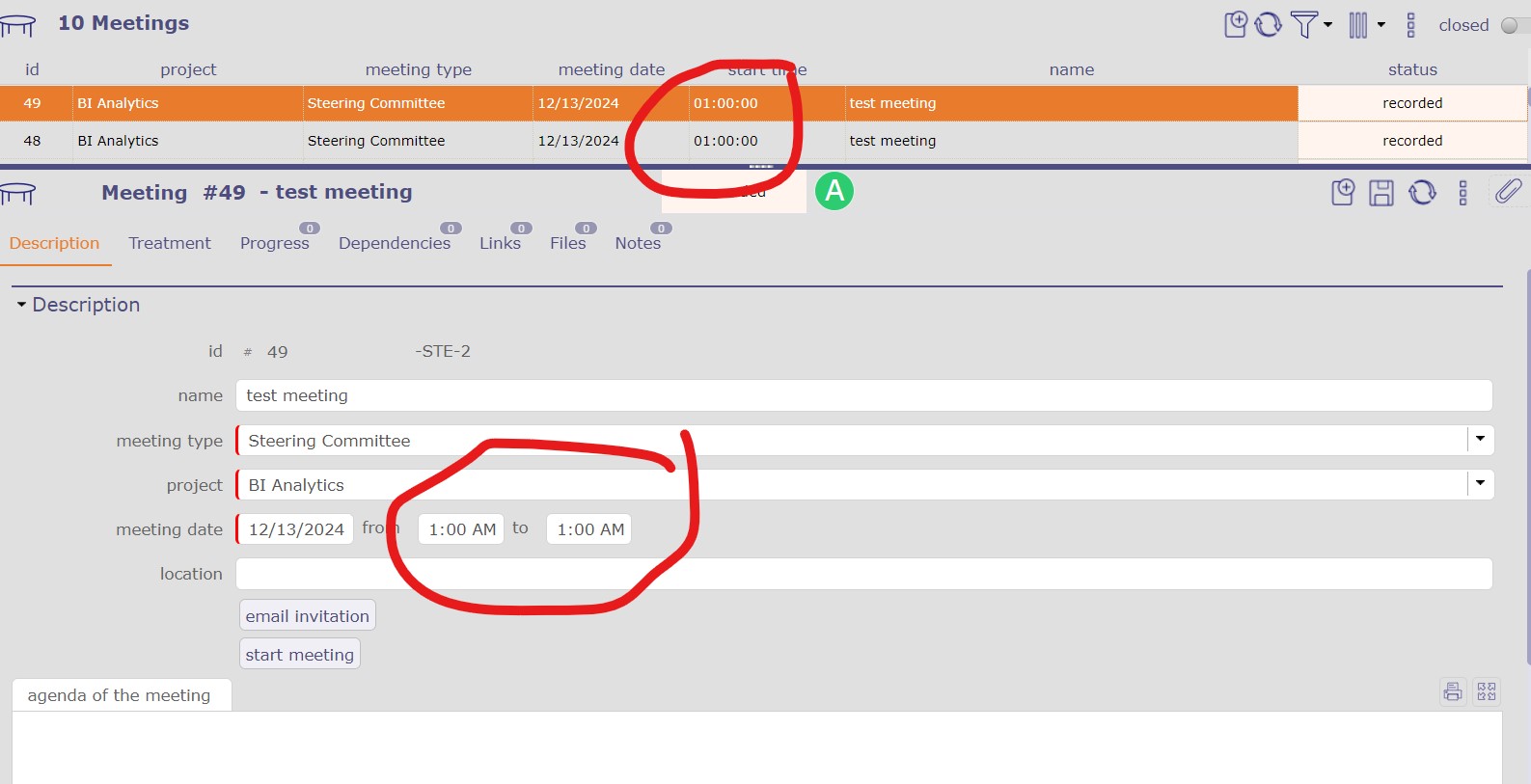The height and width of the screenshot is (784, 1531).
Task: Open the project dropdown arrow
Action: [x=1480, y=484]
